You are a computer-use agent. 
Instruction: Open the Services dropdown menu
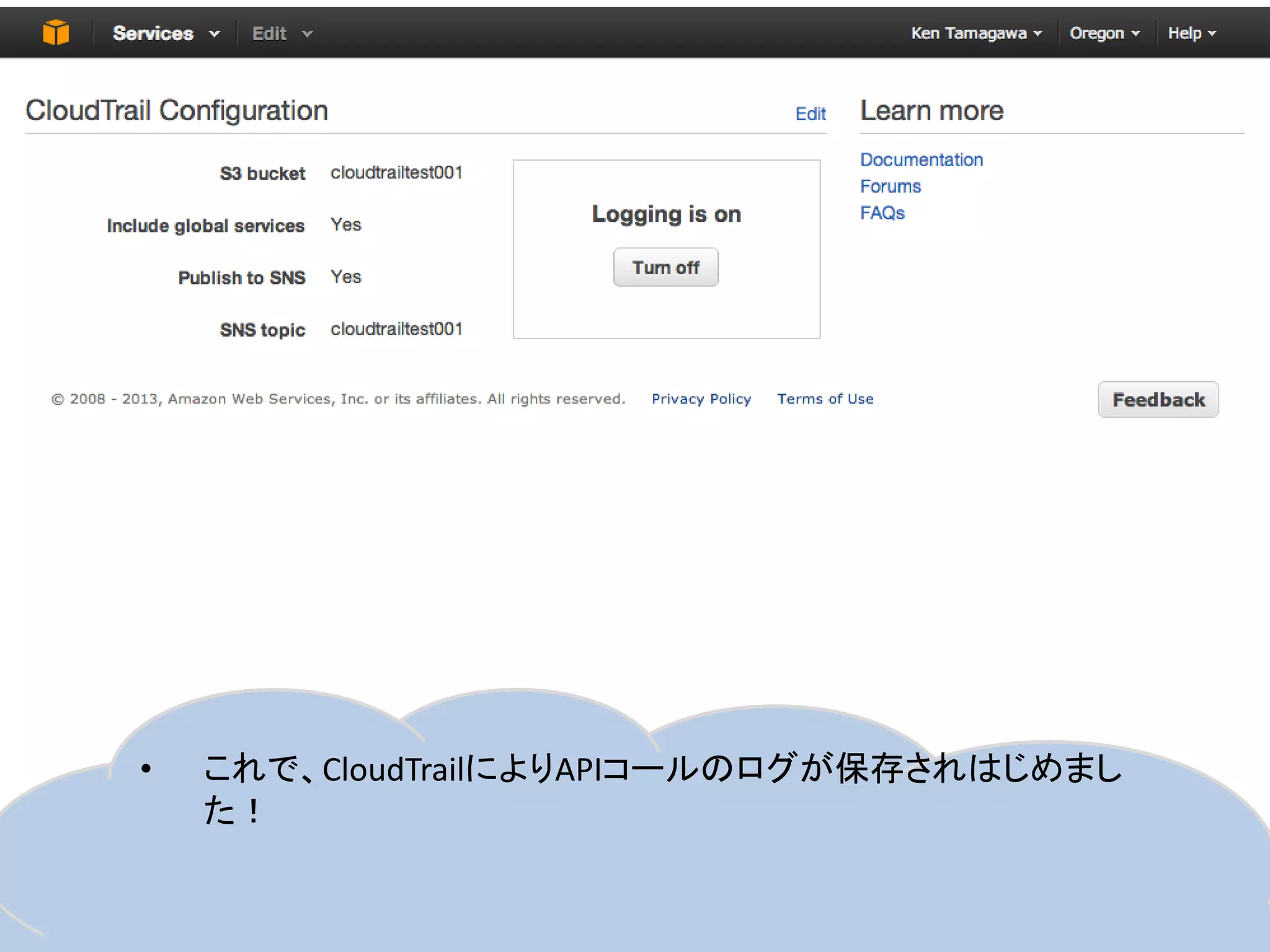pyautogui.click(x=166, y=33)
